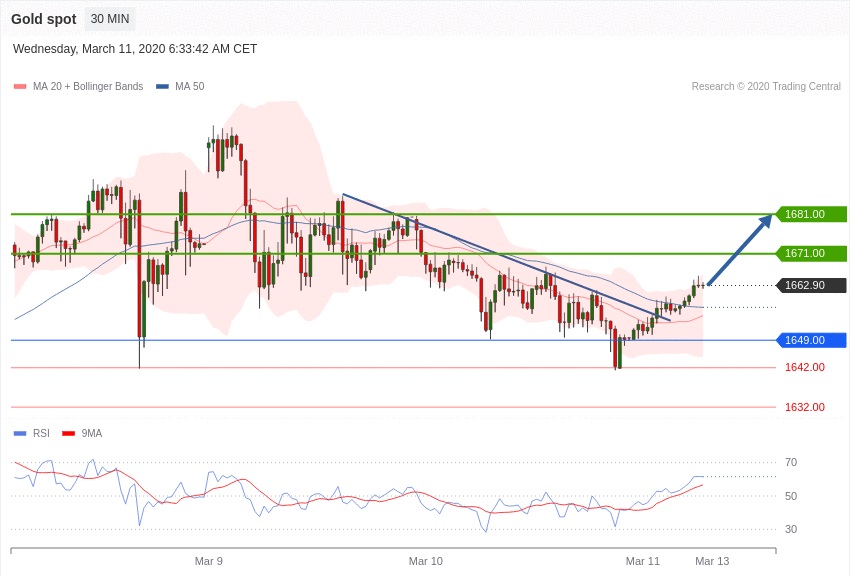Select the Mar 11 date marker
The width and height of the screenshot is (850, 576).
[x=643, y=561]
